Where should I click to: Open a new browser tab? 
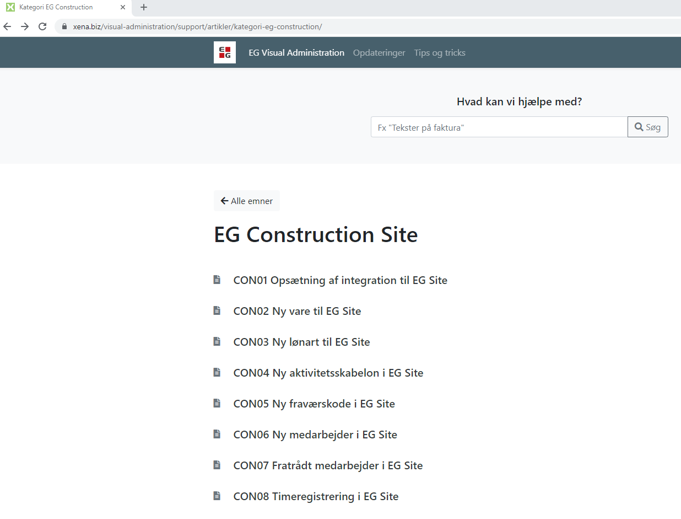tap(144, 8)
